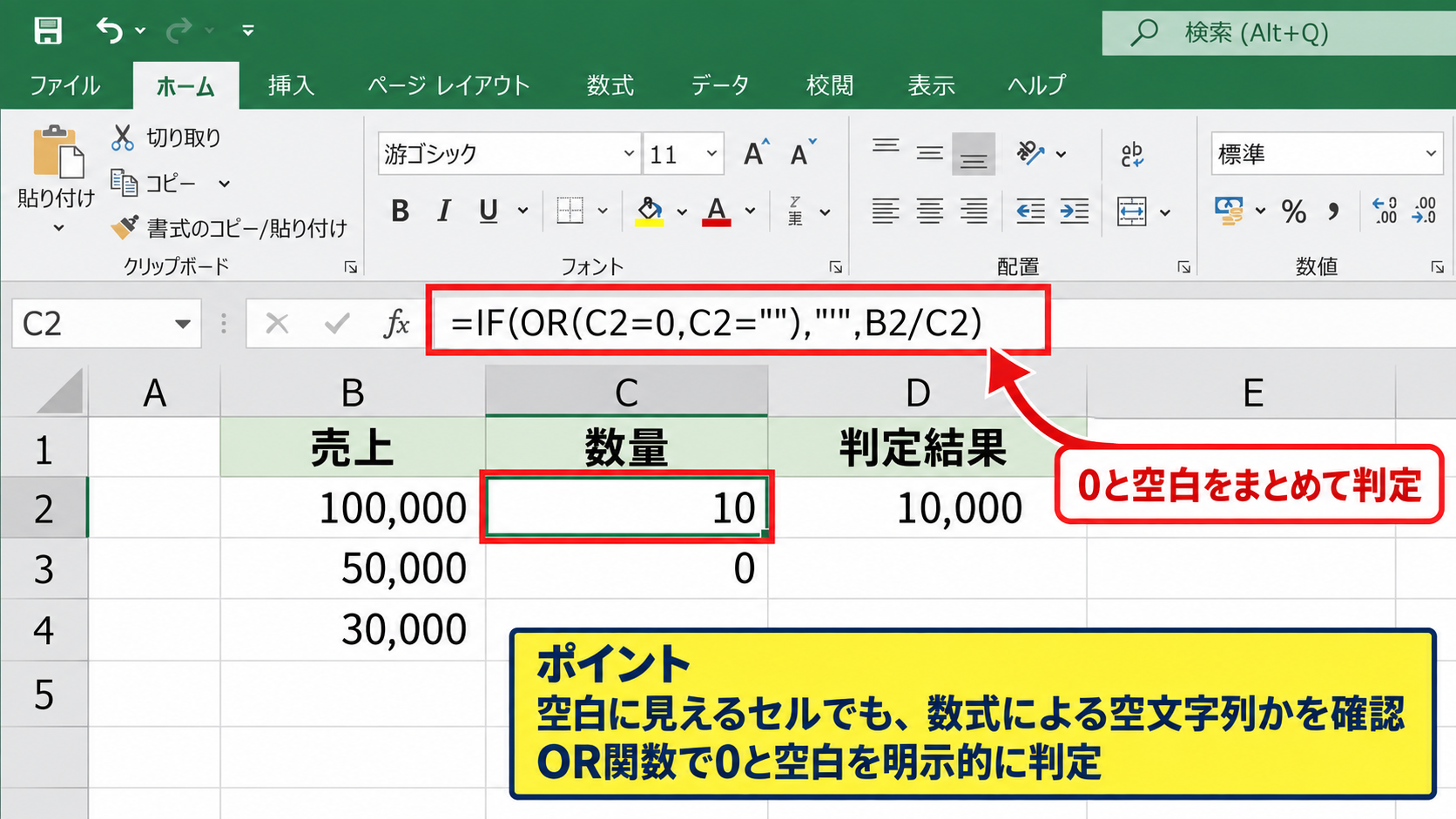Increase decimal places
Viewport: 1456px width, 819px height.
(x=1384, y=211)
